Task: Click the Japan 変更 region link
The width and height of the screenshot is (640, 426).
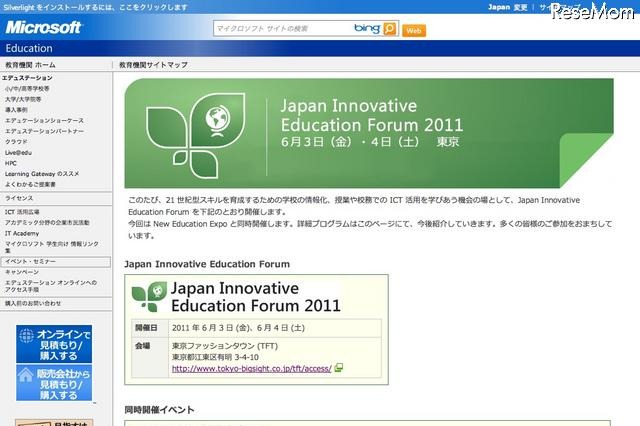Action: 507,7
